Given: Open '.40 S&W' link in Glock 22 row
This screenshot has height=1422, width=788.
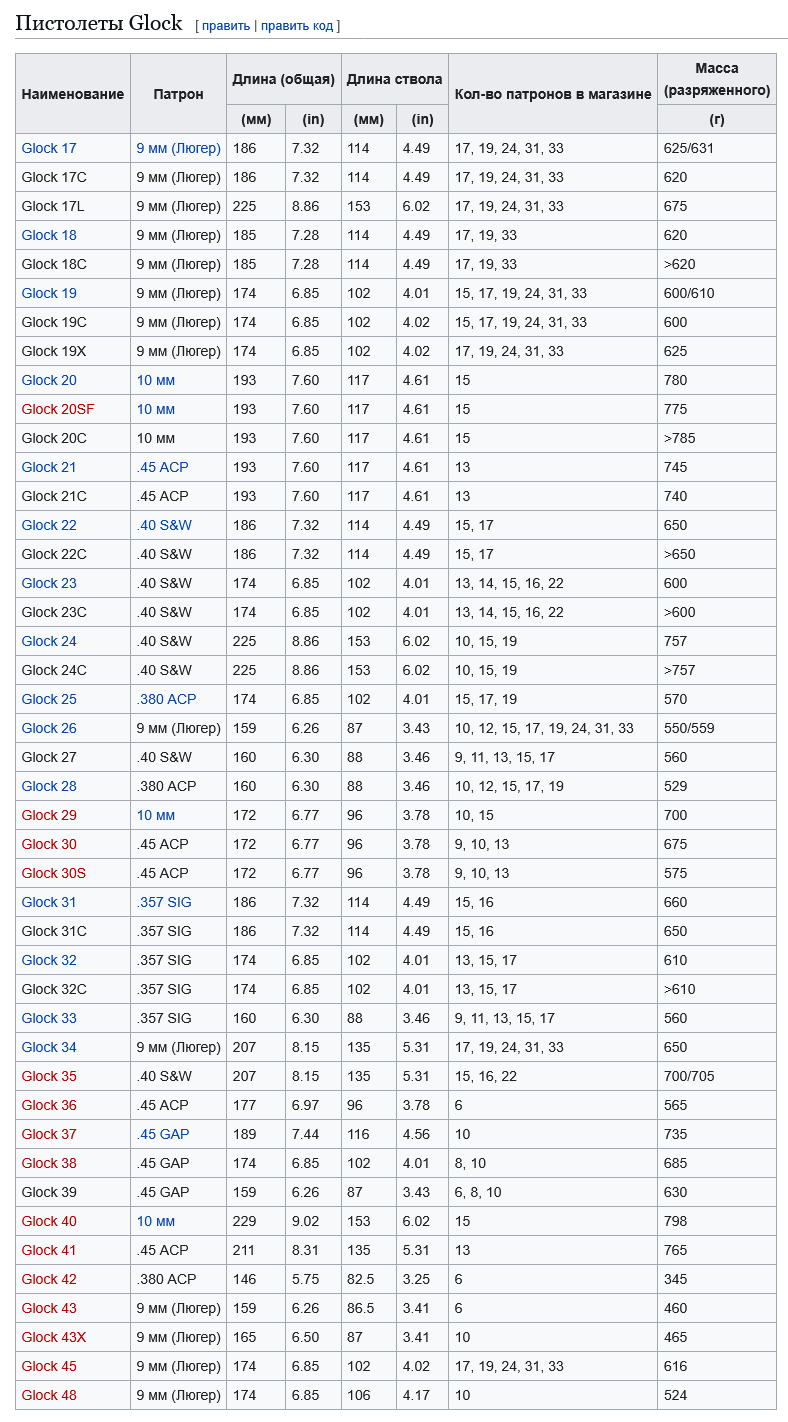Looking at the screenshot, I should point(164,525).
